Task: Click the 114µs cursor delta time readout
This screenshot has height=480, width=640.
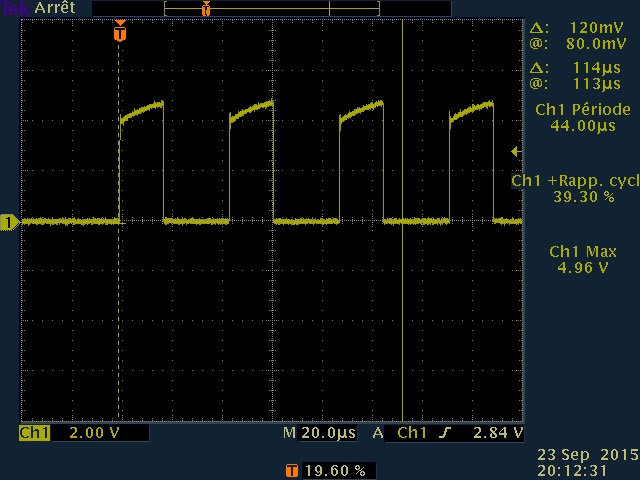Action: point(596,68)
